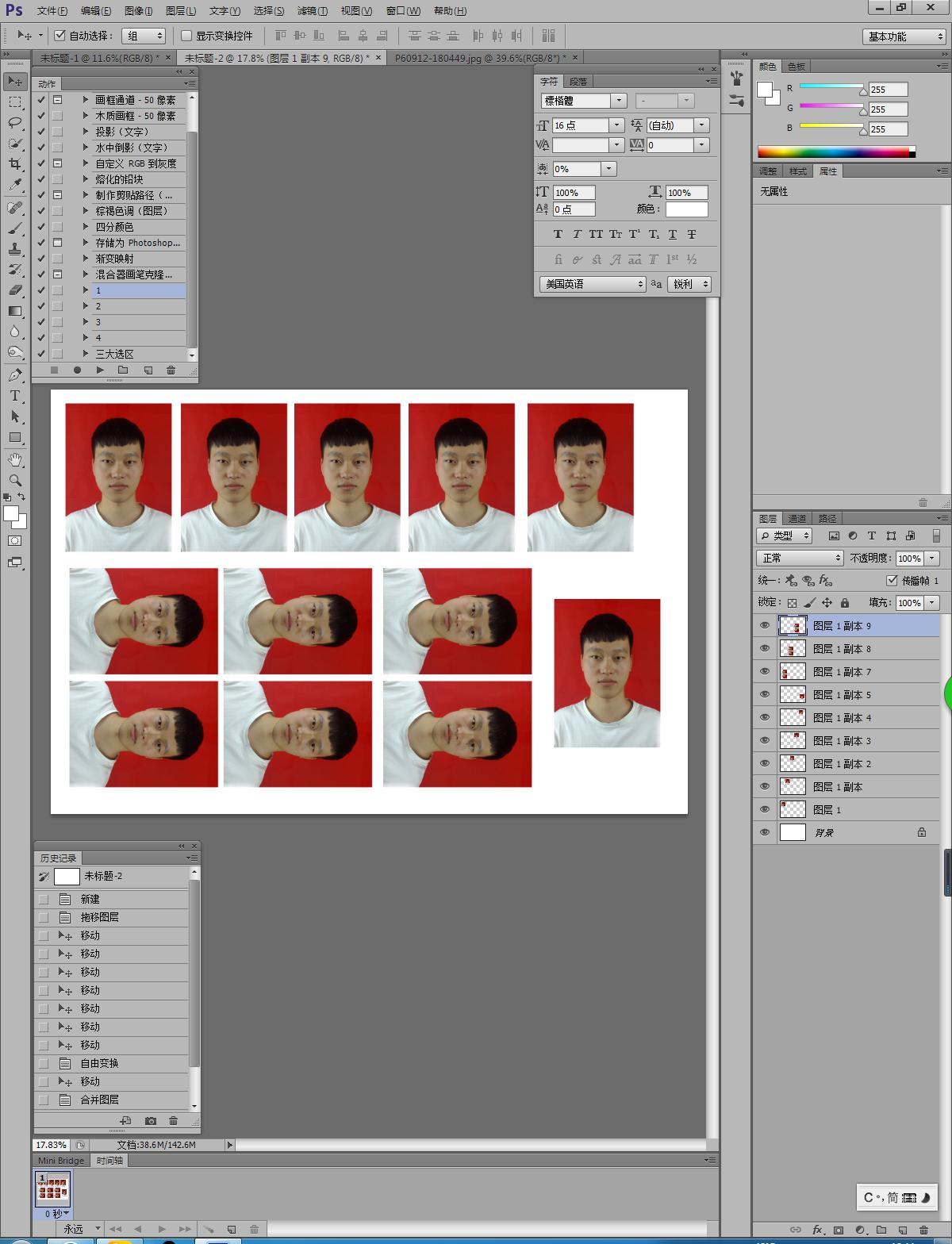Lock transparent pixels of the layer
This screenshot has height=1244, width=952.
point(792,603)
